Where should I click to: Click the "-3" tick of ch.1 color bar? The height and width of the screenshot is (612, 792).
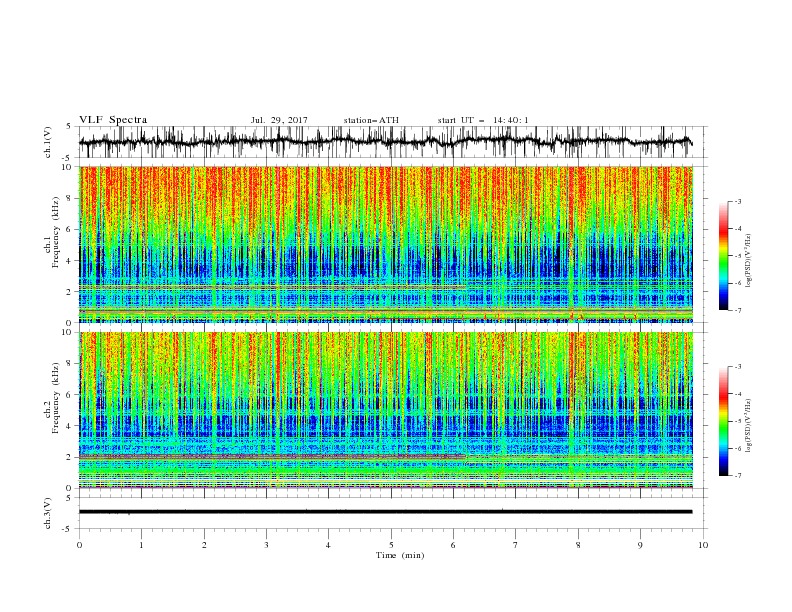coord(738,201)
